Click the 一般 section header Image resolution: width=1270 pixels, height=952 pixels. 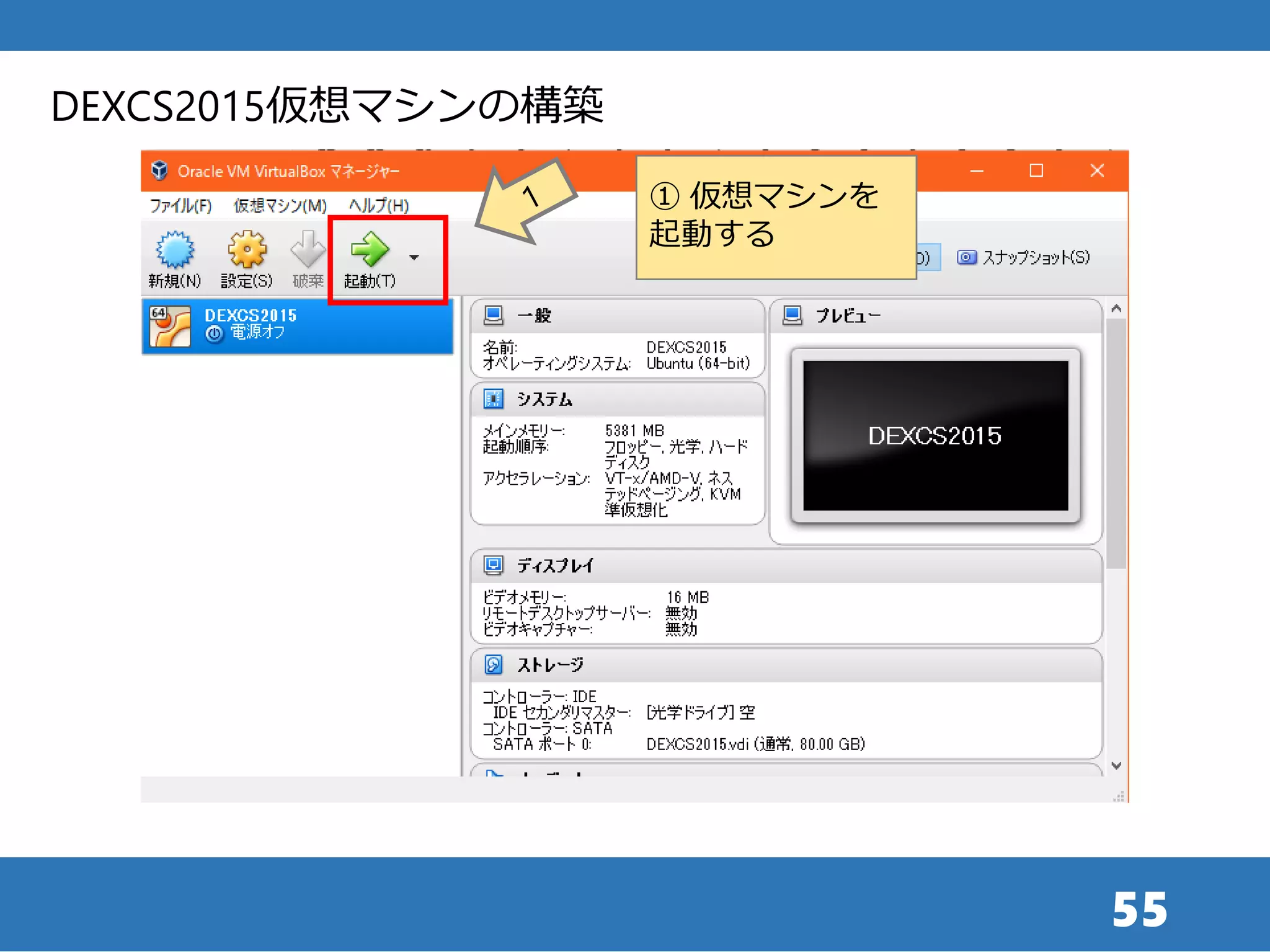pyautogui.click(x=618, y=316)
